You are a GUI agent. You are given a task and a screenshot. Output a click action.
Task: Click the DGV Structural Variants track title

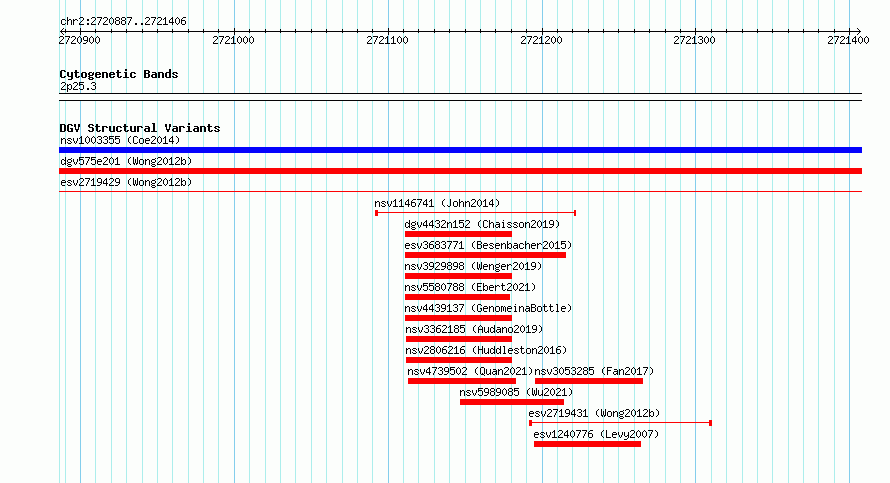click(x=140, y=128)
